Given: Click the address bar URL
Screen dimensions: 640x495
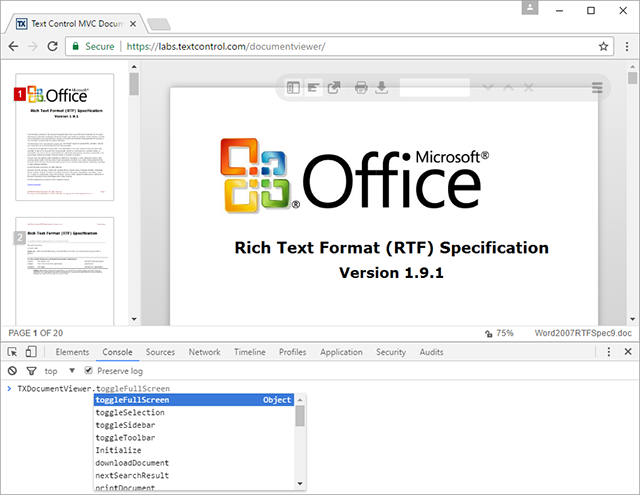Looking at the screenshot, I should pyautogui.click(x=226, y=47).
